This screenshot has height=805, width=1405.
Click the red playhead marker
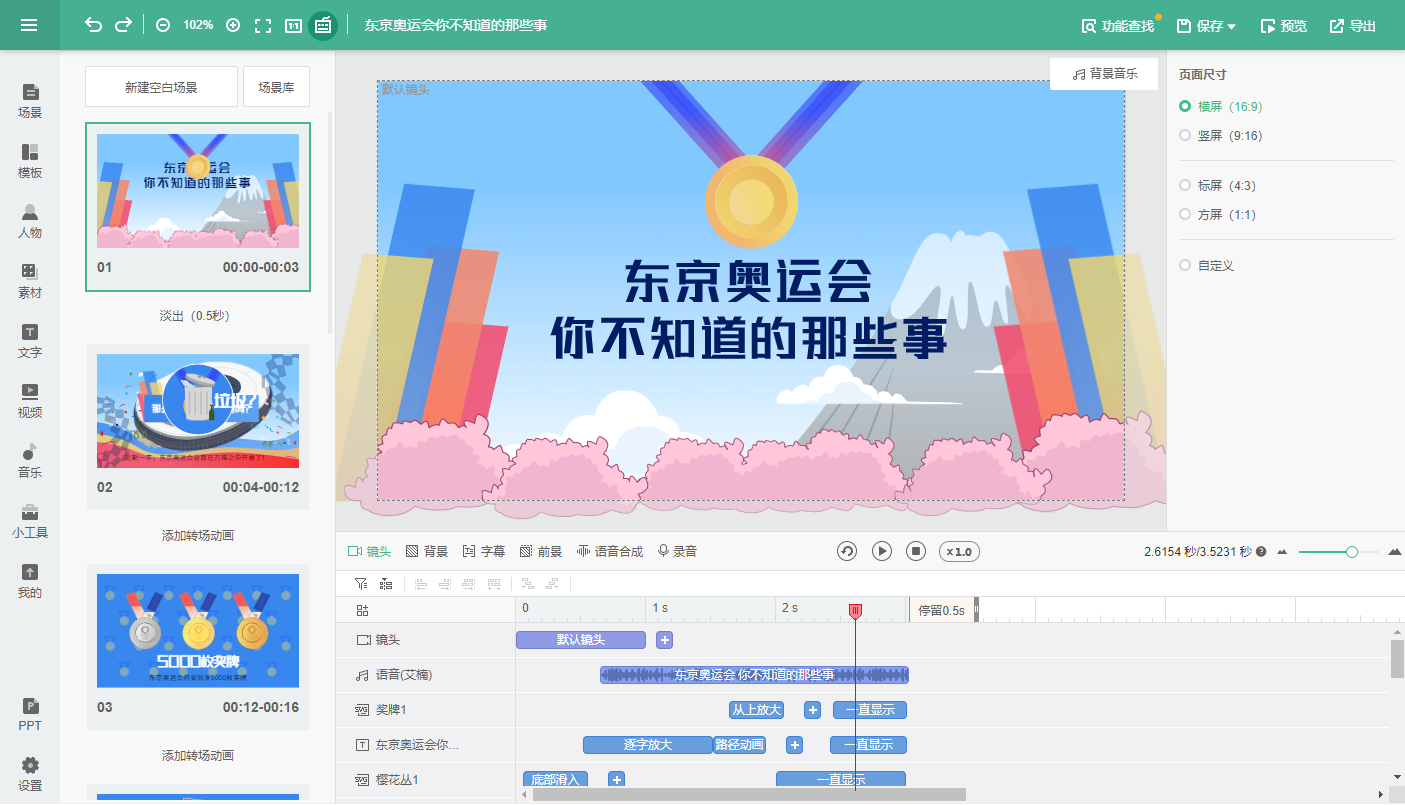[x=855, y=610]
